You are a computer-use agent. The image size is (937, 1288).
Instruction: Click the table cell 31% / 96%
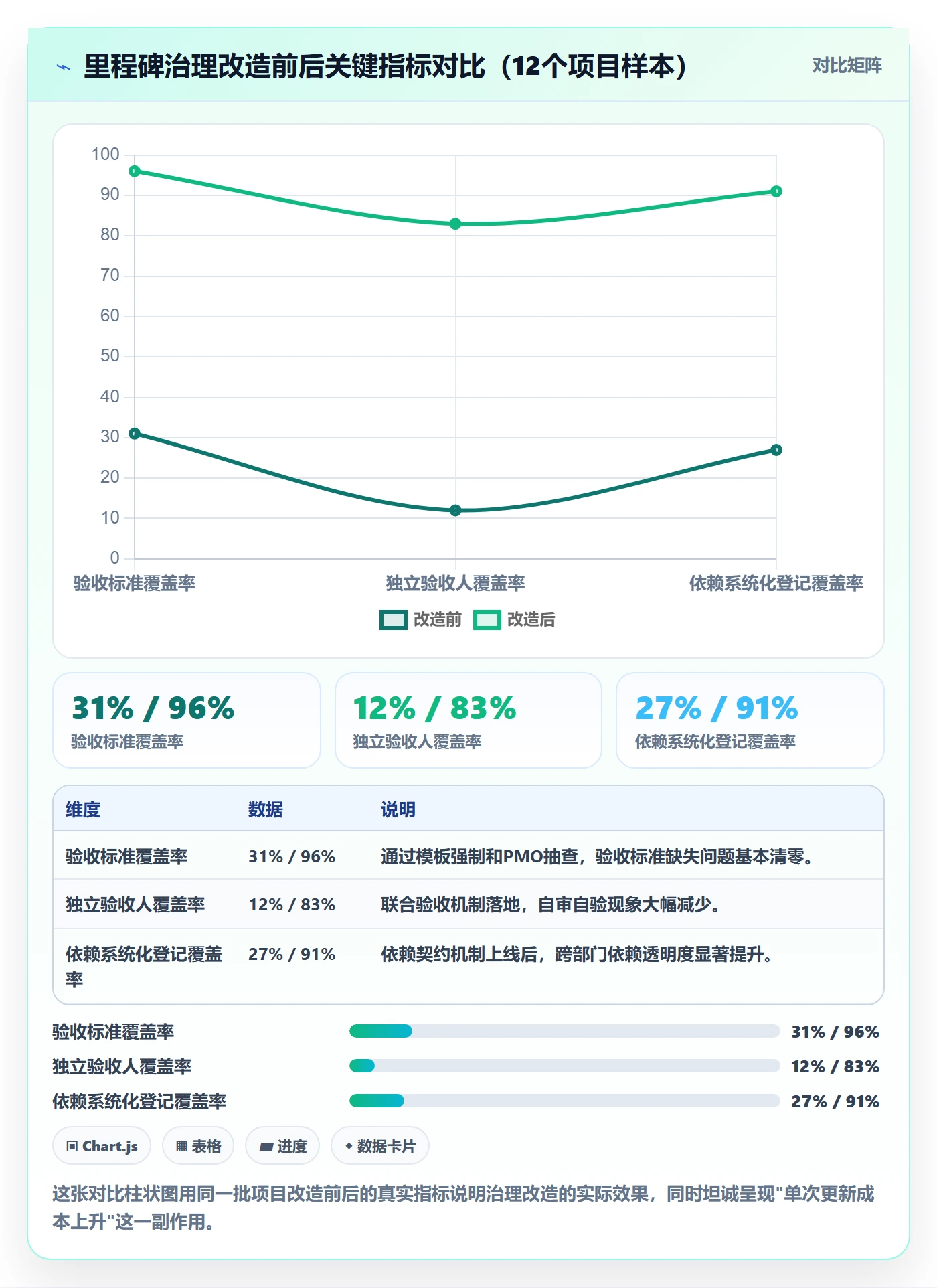(x=292, y=856)
